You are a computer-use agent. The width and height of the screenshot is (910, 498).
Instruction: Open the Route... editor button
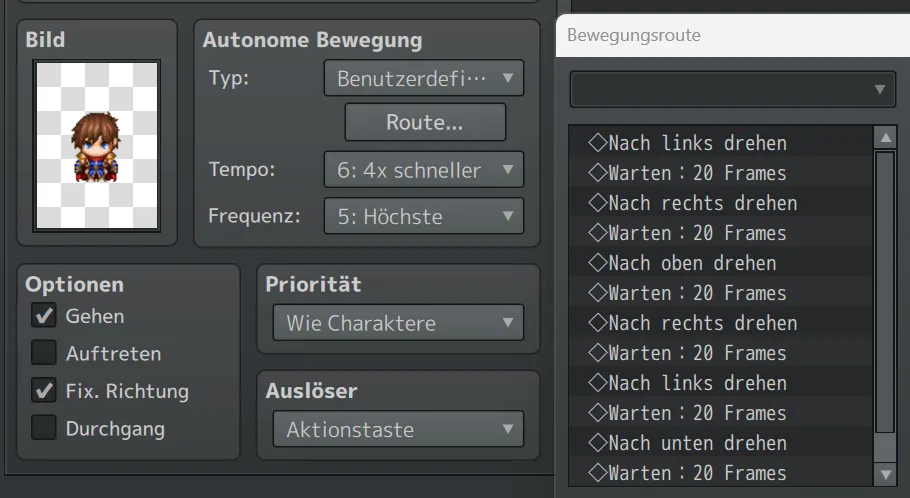point(425,122)
